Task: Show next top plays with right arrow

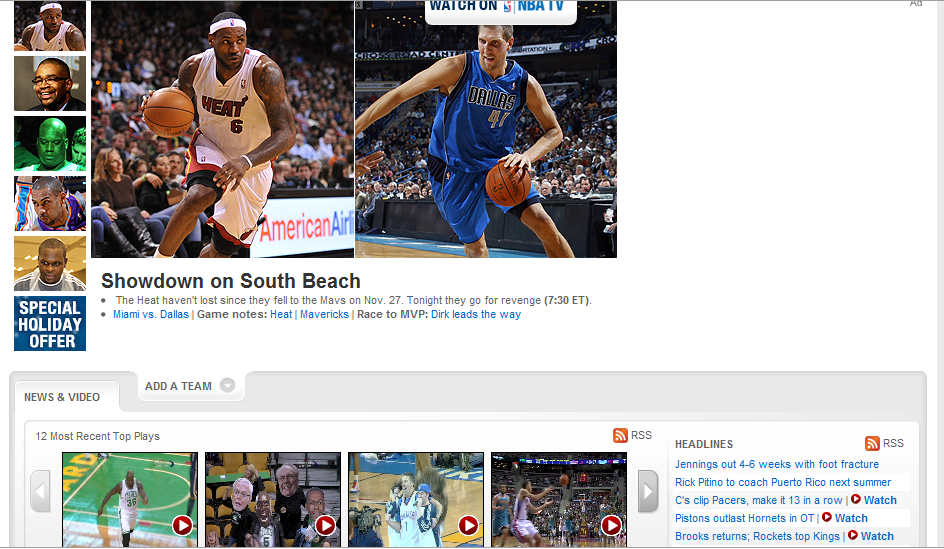Action: coord(648,491)
